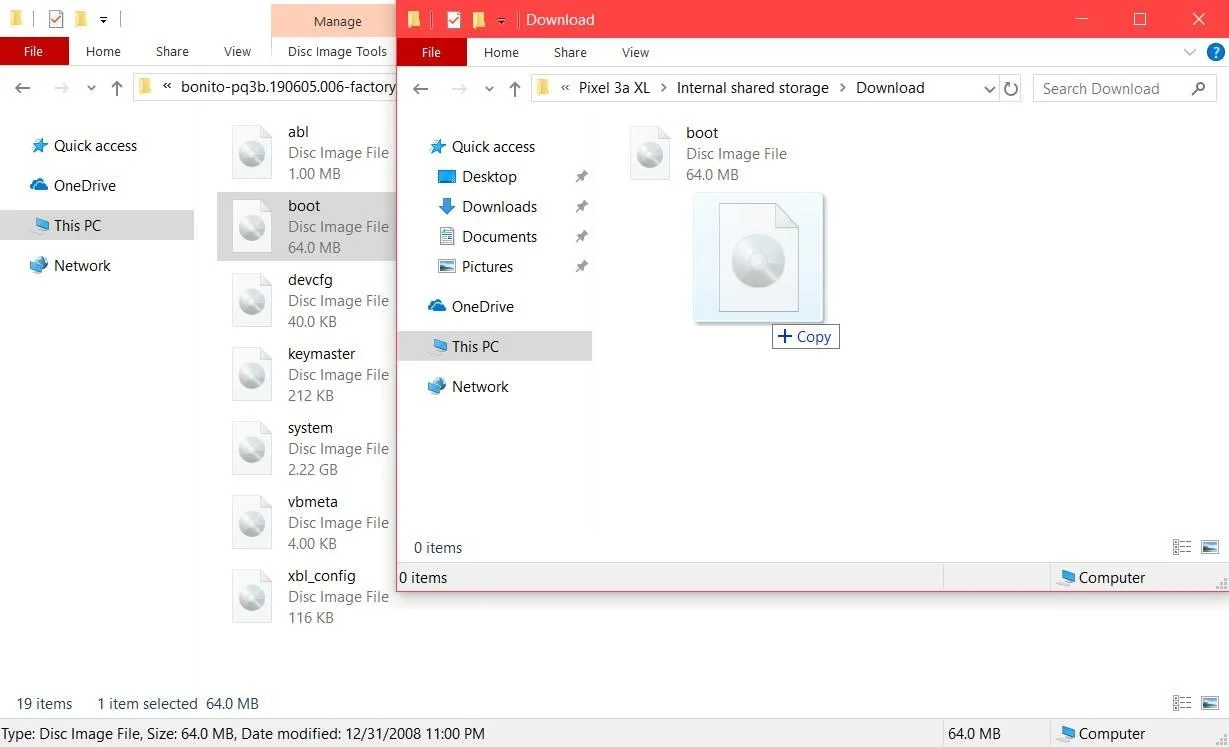Image resolution: width=1229 pixels, height=747 pixels.
Task: Open Share tab in Download window
Action: [570, 52]
